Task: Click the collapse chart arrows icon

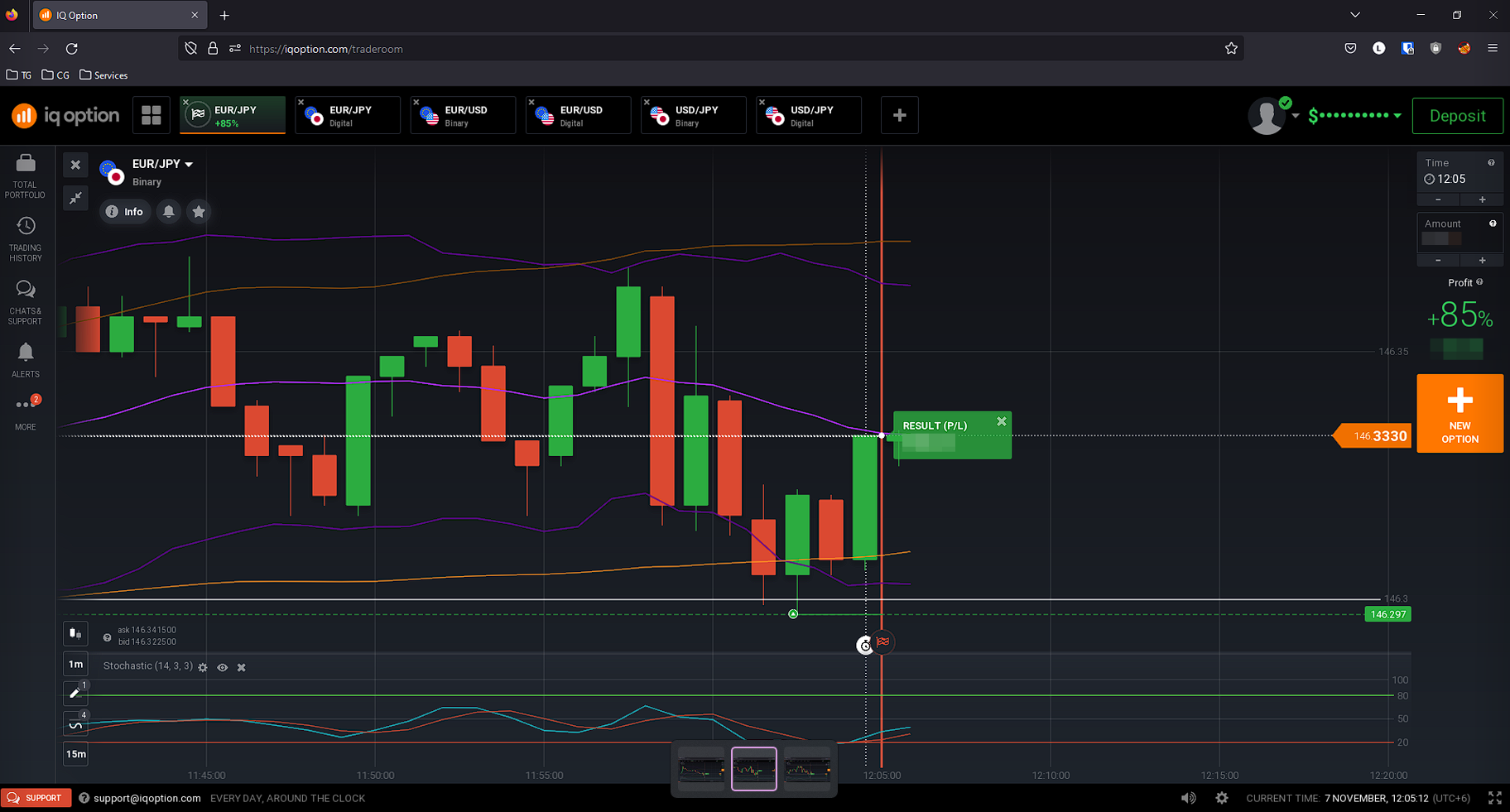Action: tap(75, 198)
